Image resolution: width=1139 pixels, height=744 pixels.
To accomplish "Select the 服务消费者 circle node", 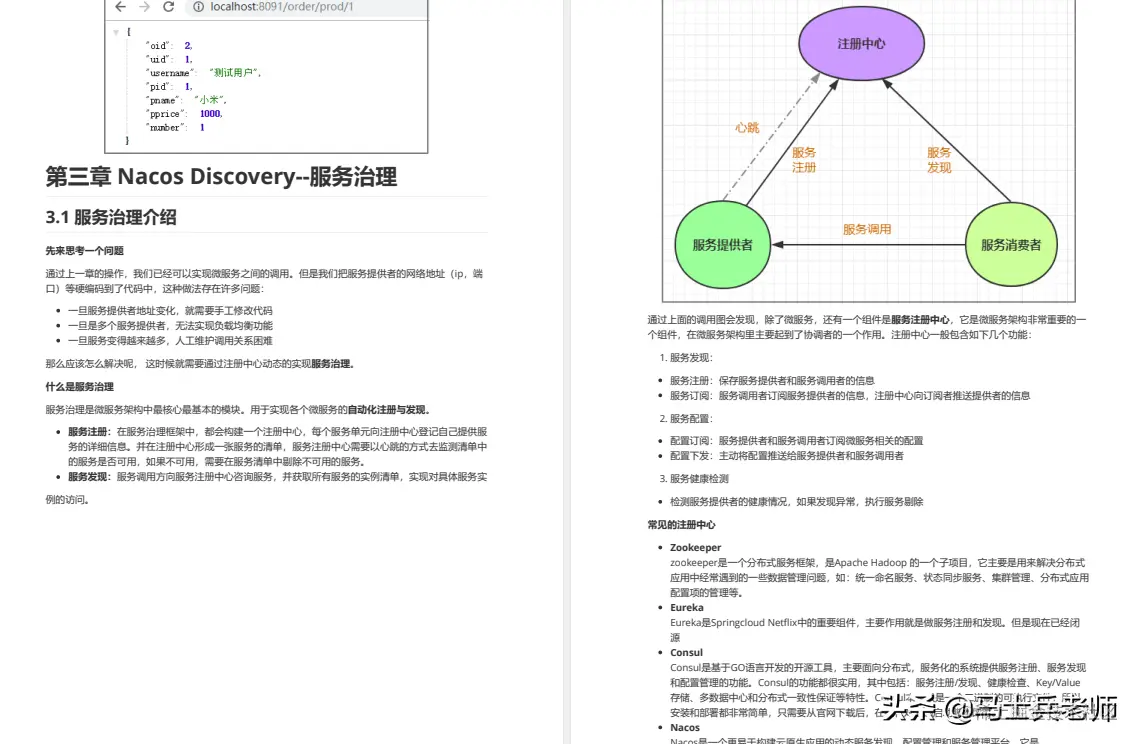I will [x=1010, y=243].
